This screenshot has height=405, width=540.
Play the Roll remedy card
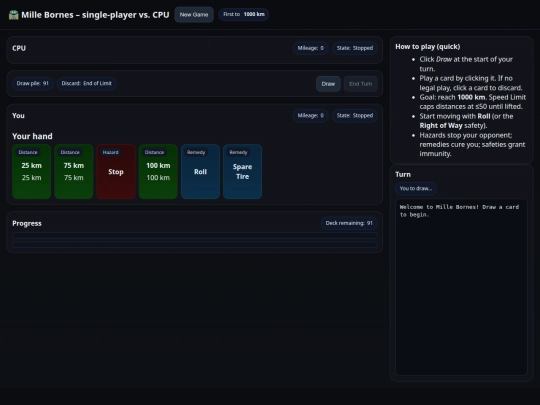click(200, 172)
